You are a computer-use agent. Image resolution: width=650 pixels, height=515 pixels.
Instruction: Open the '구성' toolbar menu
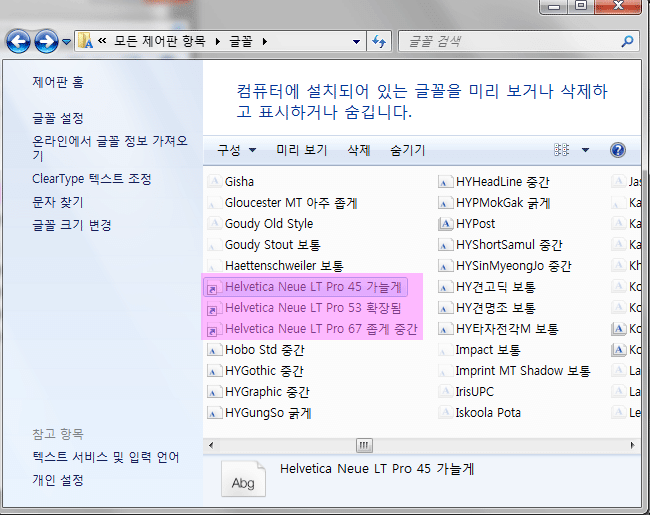[237, 150]
